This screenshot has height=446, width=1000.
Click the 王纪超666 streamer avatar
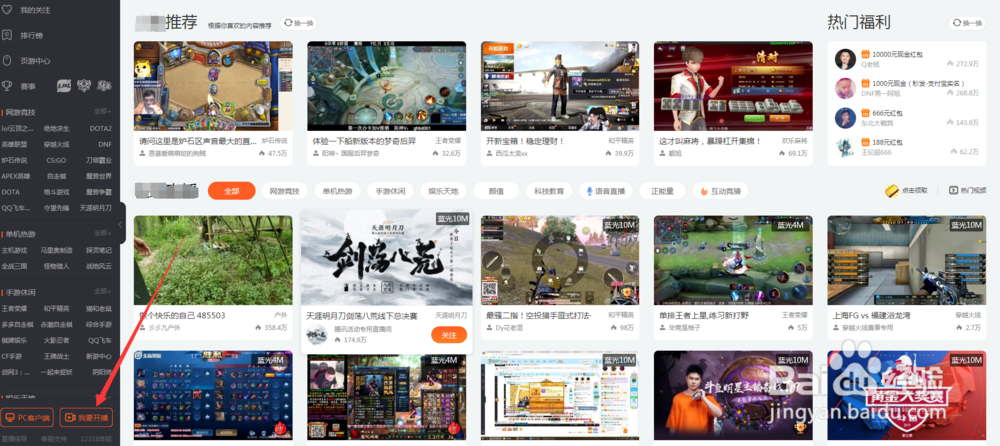(x=845, y=147)
